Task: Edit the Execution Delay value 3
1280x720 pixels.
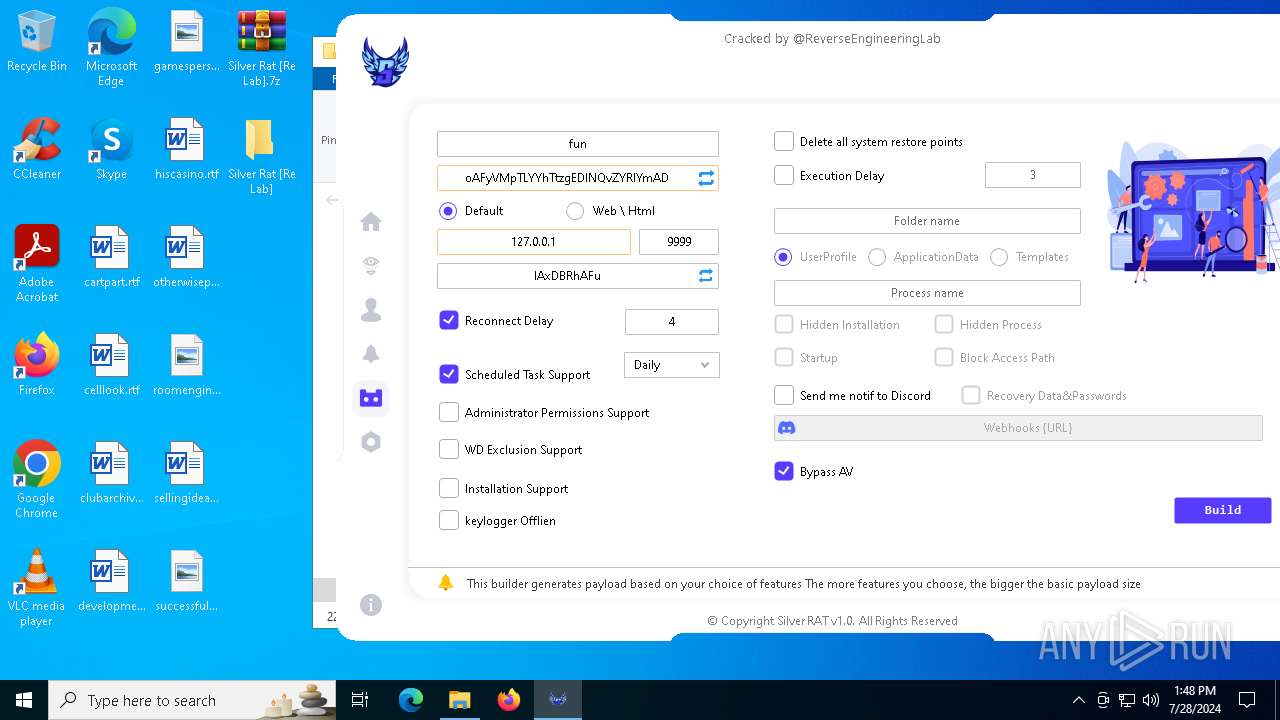Action: point(1033,174)
